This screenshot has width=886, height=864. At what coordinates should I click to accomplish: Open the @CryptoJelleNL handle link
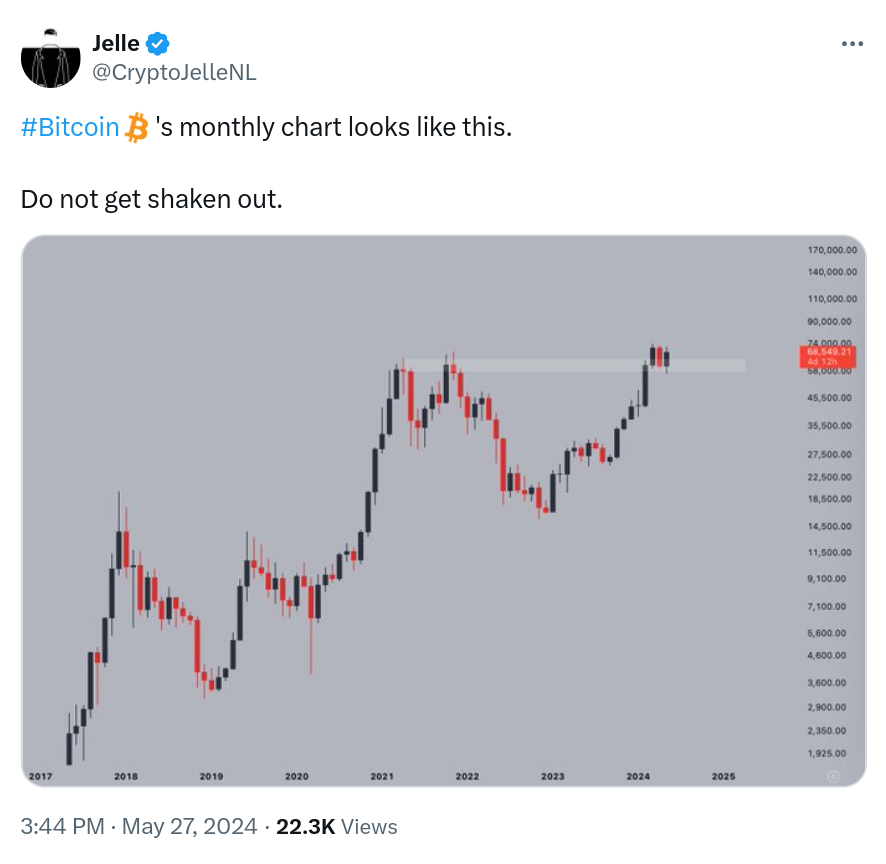[x=174, y=72]
